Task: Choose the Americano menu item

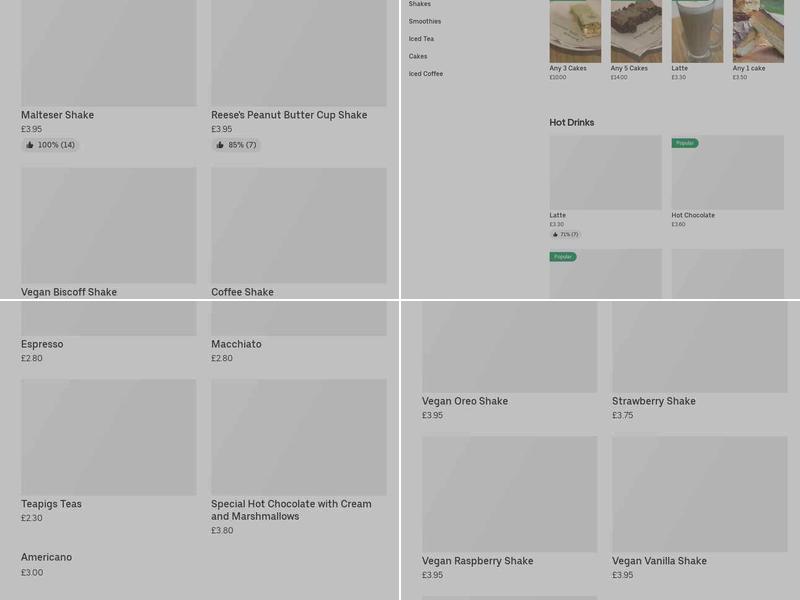Action: coord(47,557)
